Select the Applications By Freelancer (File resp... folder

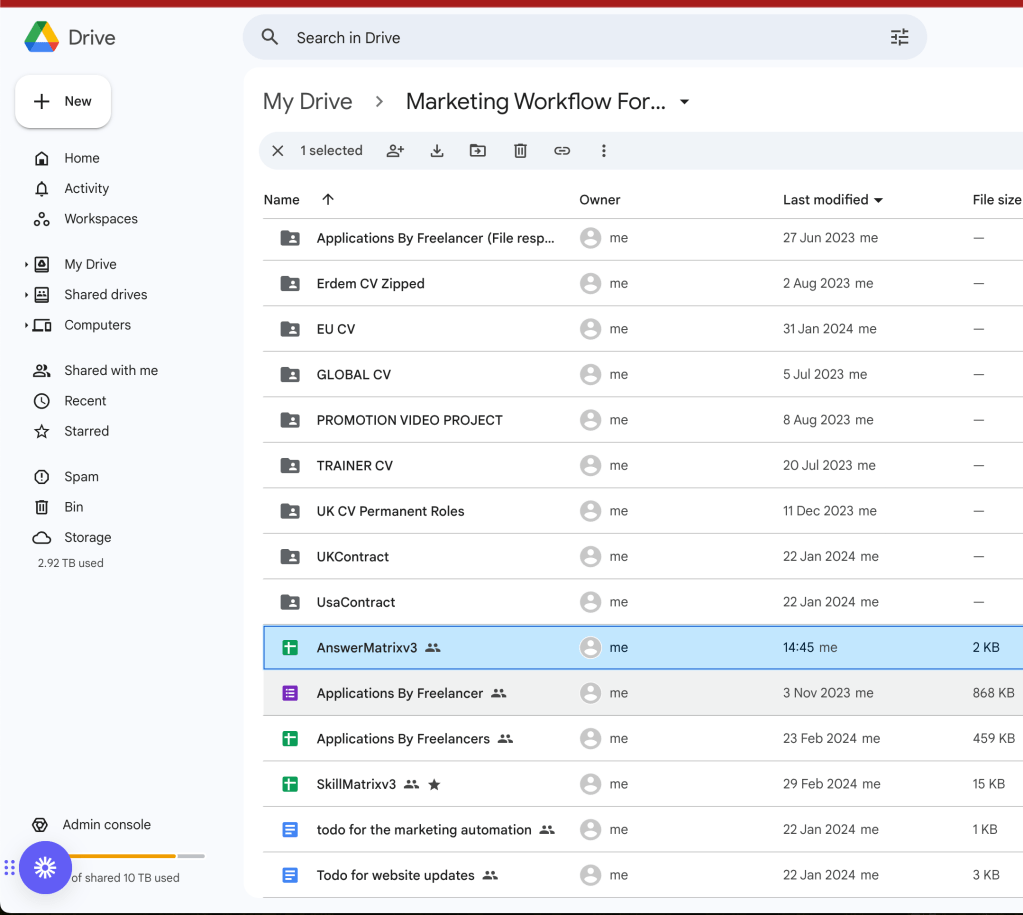click(x=435, y=238)
